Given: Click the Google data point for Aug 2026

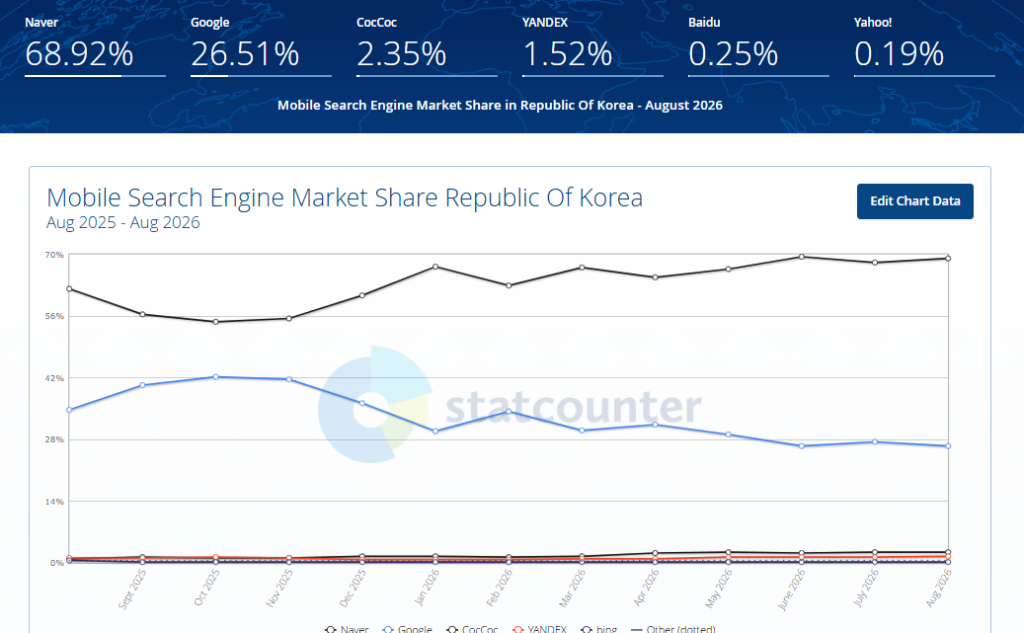Looking at the screenshot, I should coord(948,446).
